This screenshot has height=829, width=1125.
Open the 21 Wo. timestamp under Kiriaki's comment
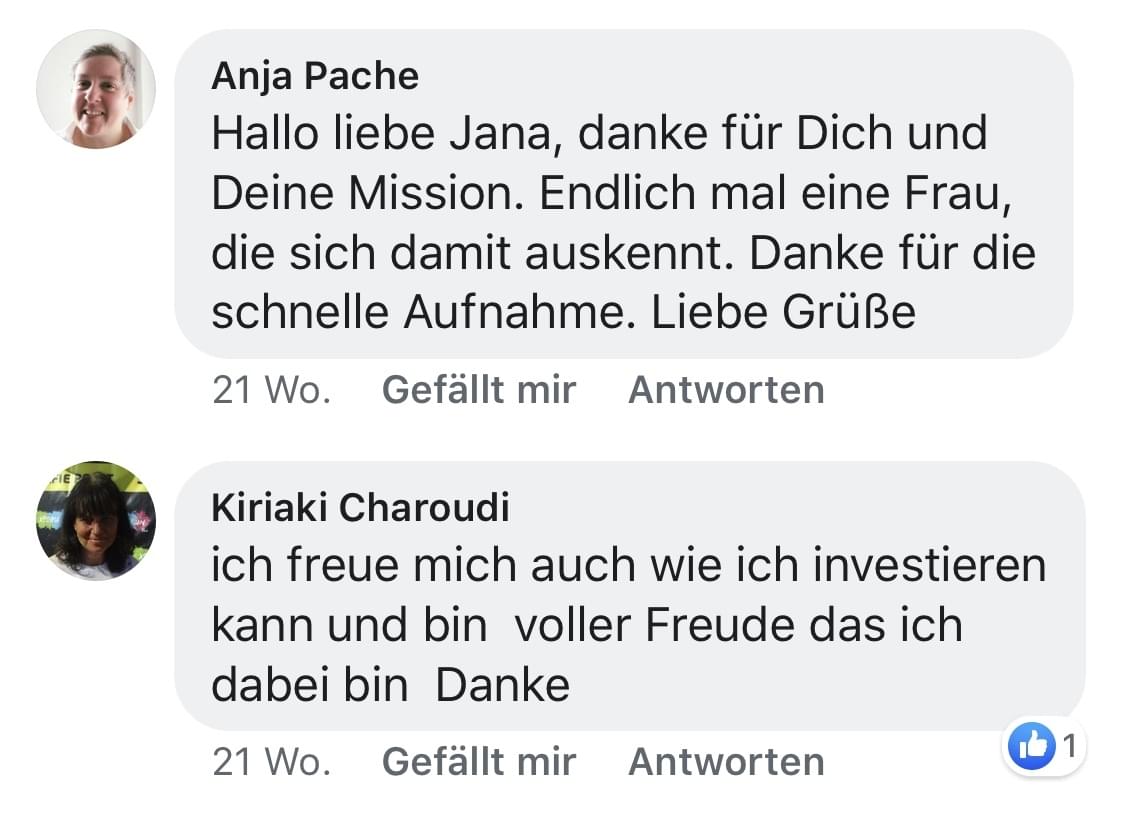pos(271,762)
